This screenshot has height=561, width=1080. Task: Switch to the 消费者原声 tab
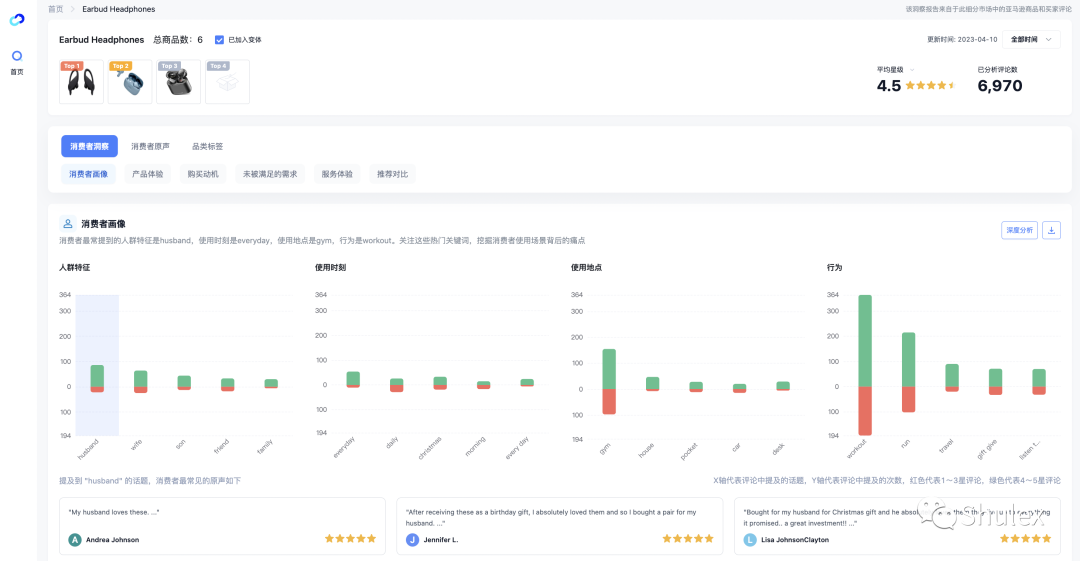coord(150,146)
